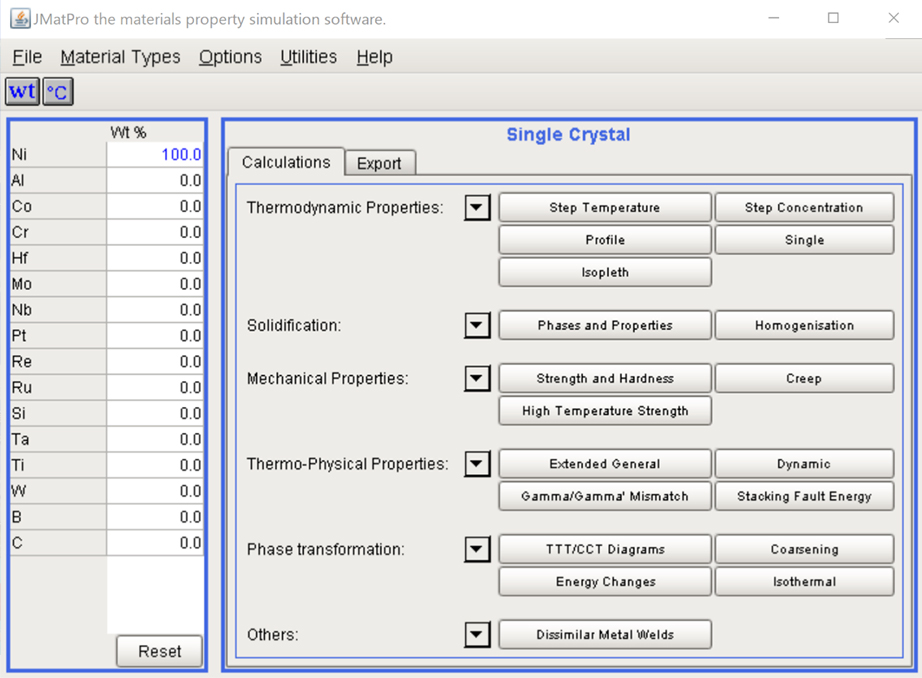The width and height of the screenshot is (922, 678).
Task: Click the Single calculation button
Action: point(804,240)
